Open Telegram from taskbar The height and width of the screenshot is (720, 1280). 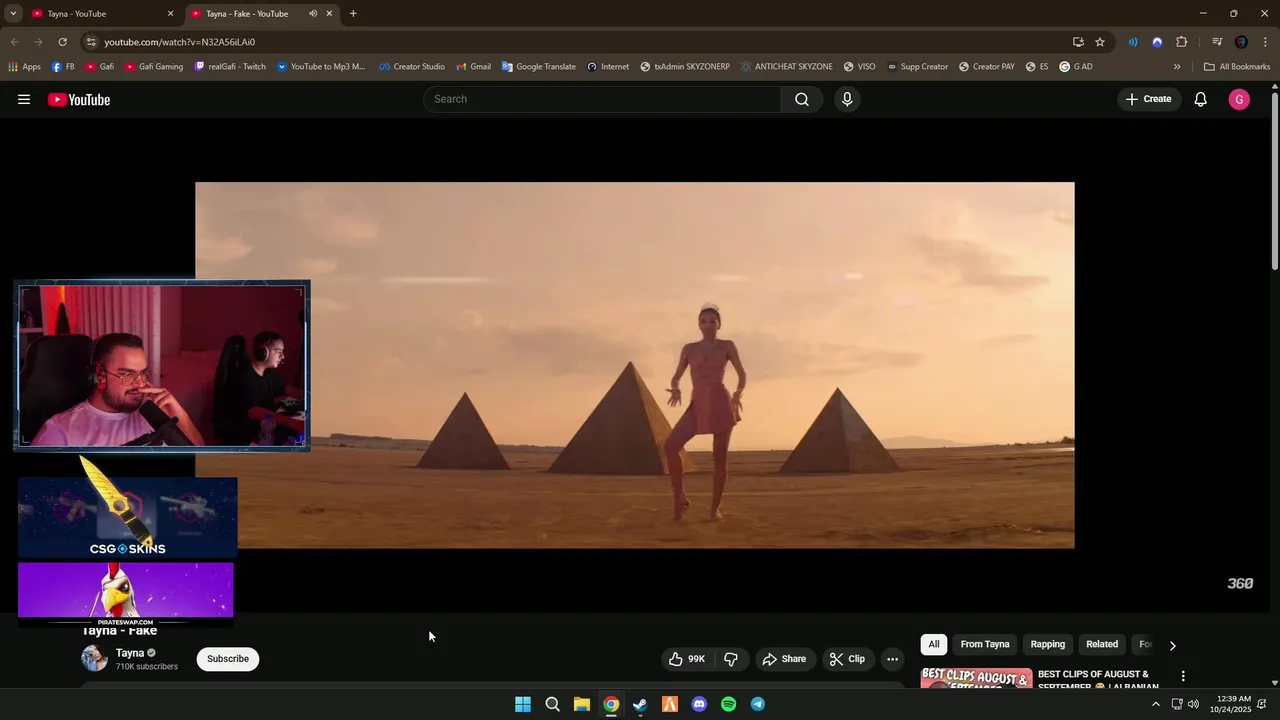(x=758, y=704)
